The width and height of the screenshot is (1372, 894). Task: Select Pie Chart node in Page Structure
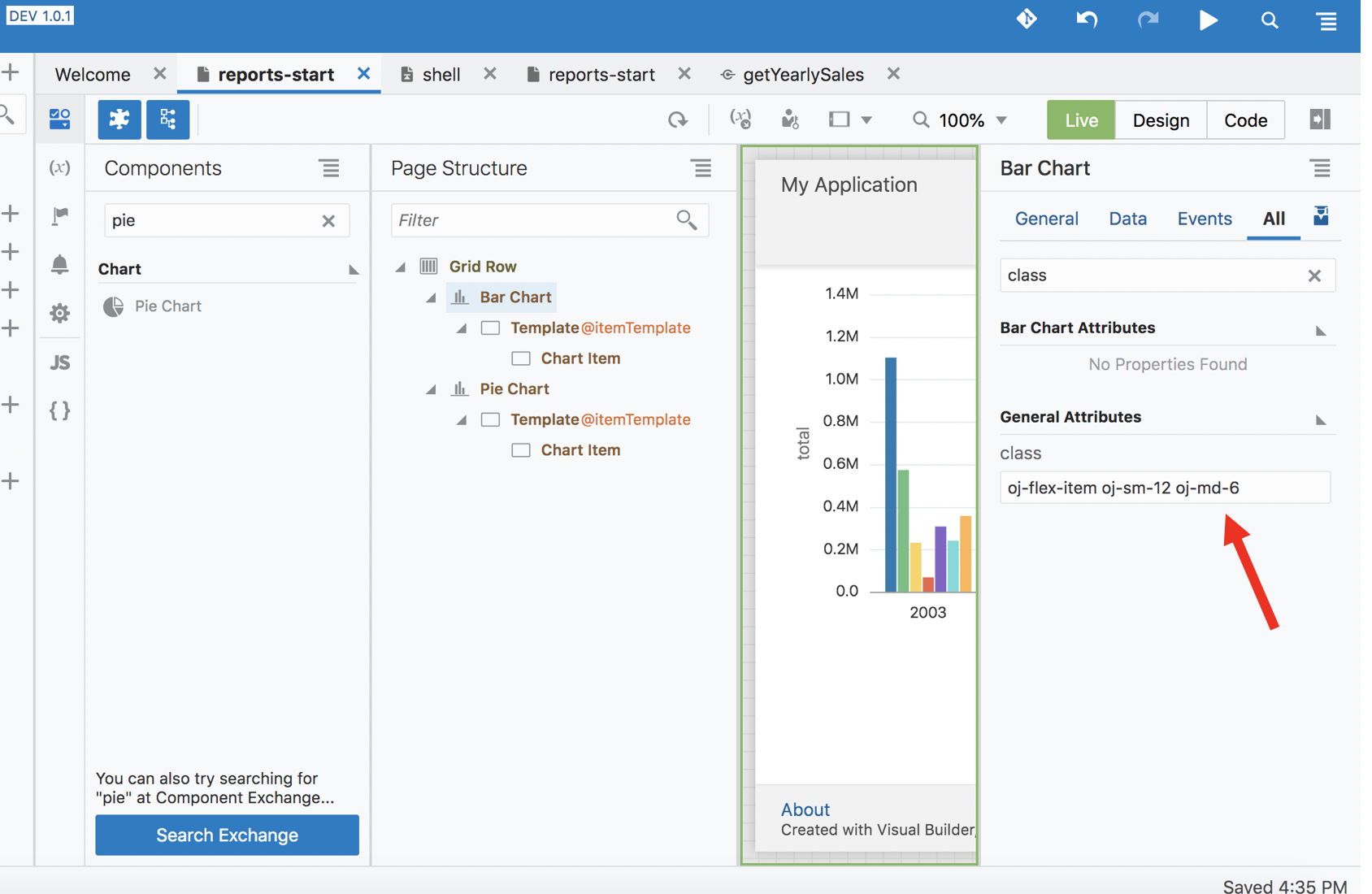point(514,389)
